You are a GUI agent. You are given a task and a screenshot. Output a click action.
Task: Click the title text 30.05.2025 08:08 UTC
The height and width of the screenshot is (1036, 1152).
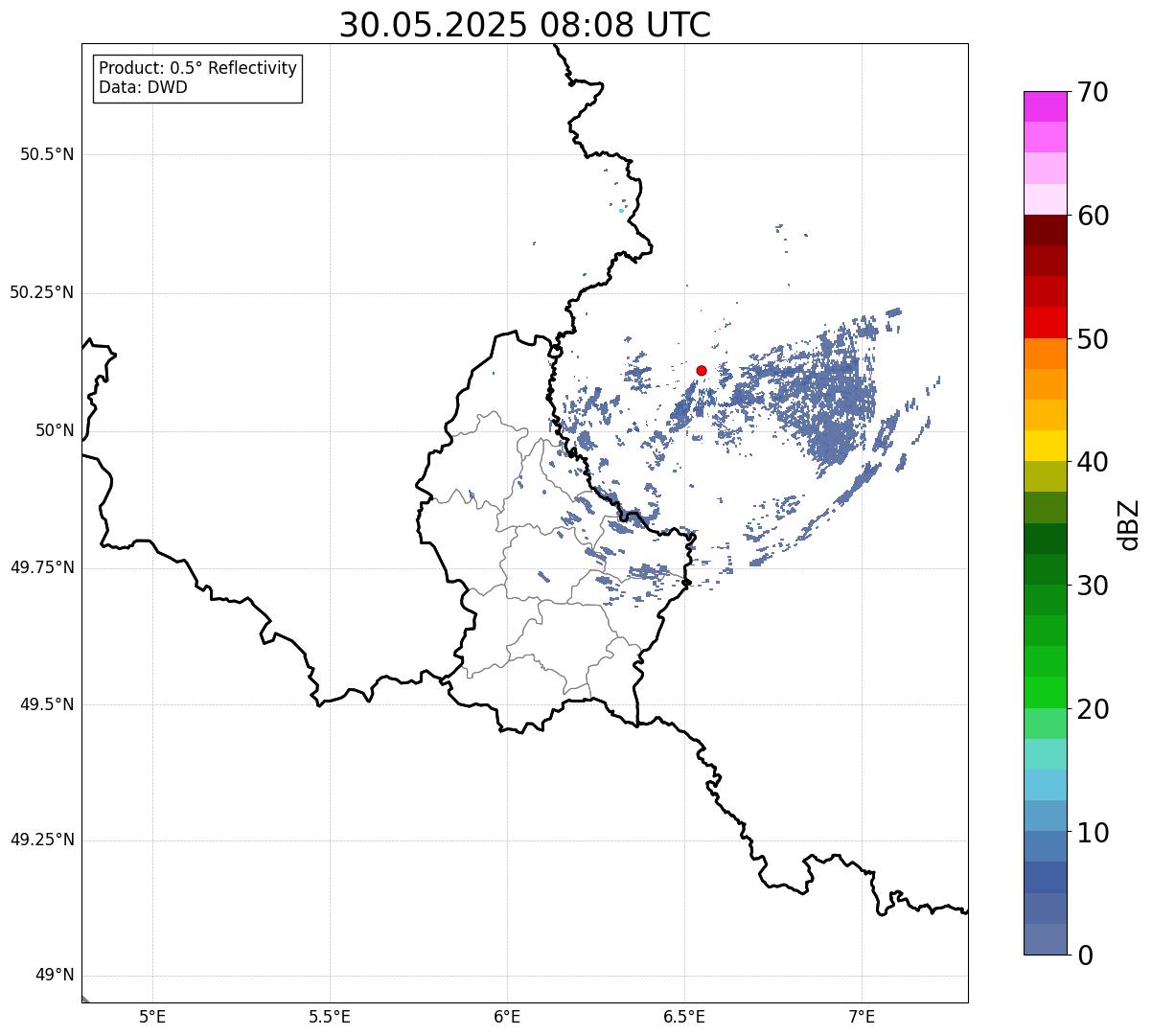525,25
